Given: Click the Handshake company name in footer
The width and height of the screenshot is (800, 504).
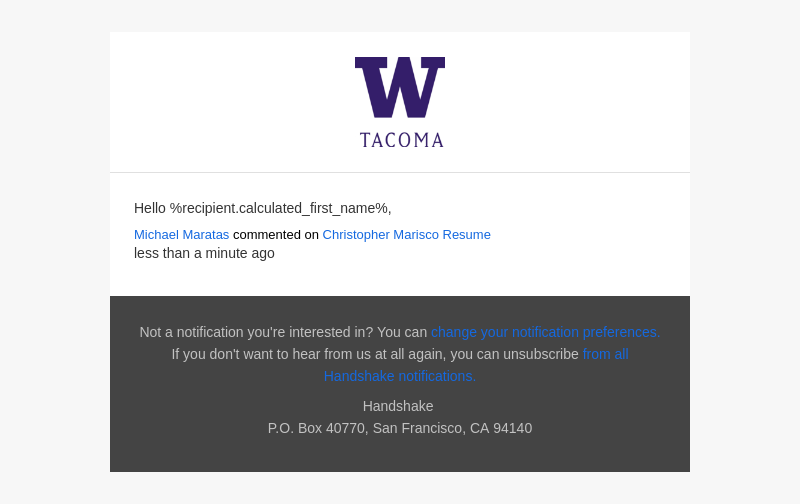Looking at the screenshot, I should tap(398, 406).
